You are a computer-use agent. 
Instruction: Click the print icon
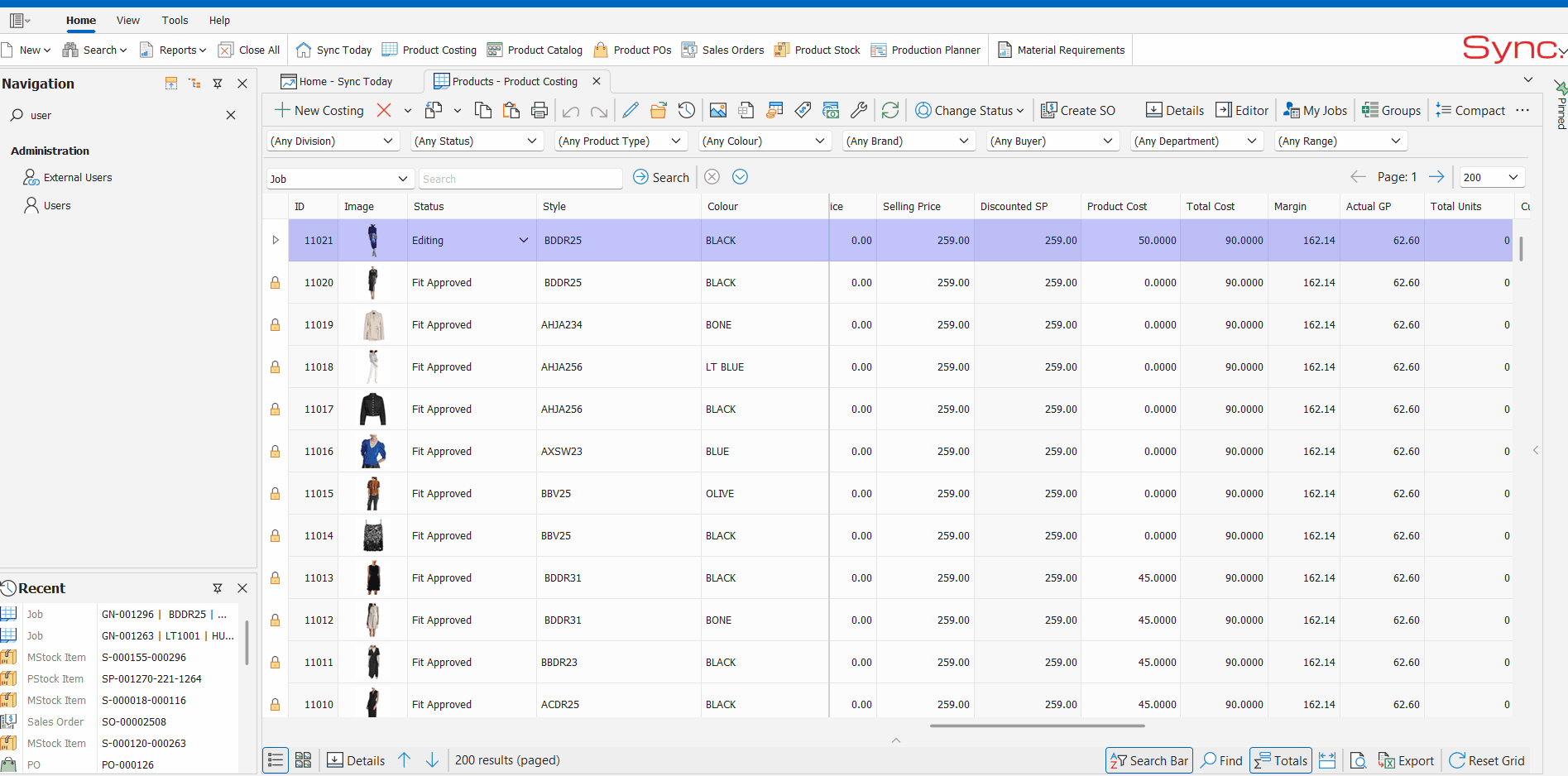(539, 110)
